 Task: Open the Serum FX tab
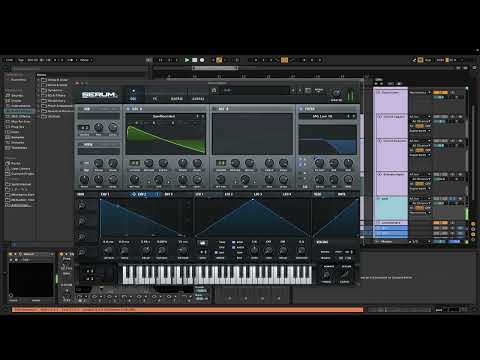[x=155, y=99]
